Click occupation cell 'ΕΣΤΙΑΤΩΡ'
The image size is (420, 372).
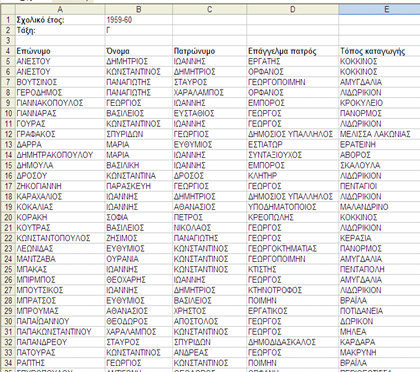point(293,145)
